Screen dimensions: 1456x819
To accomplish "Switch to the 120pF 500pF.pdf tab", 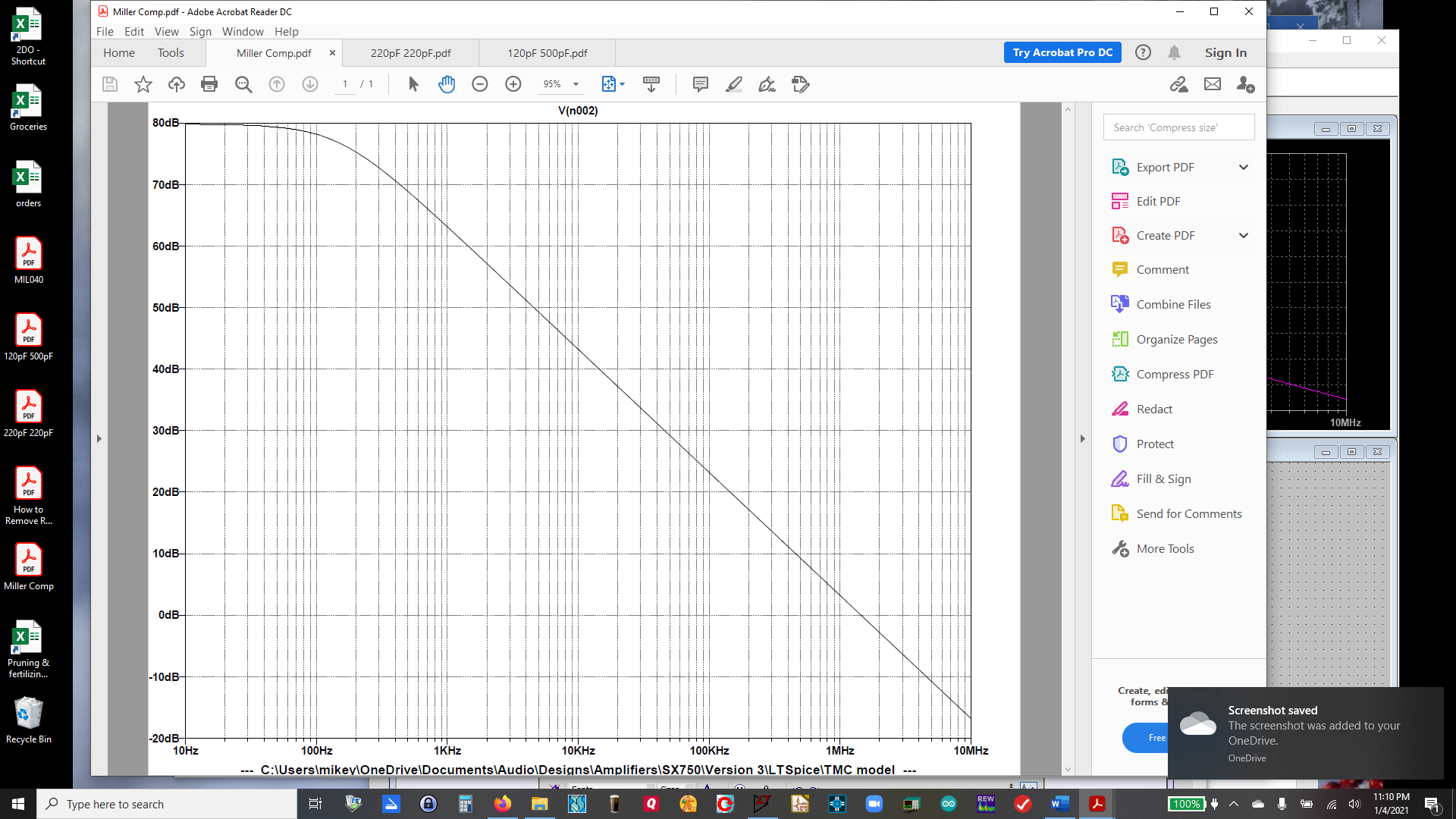I will [547, 53].
